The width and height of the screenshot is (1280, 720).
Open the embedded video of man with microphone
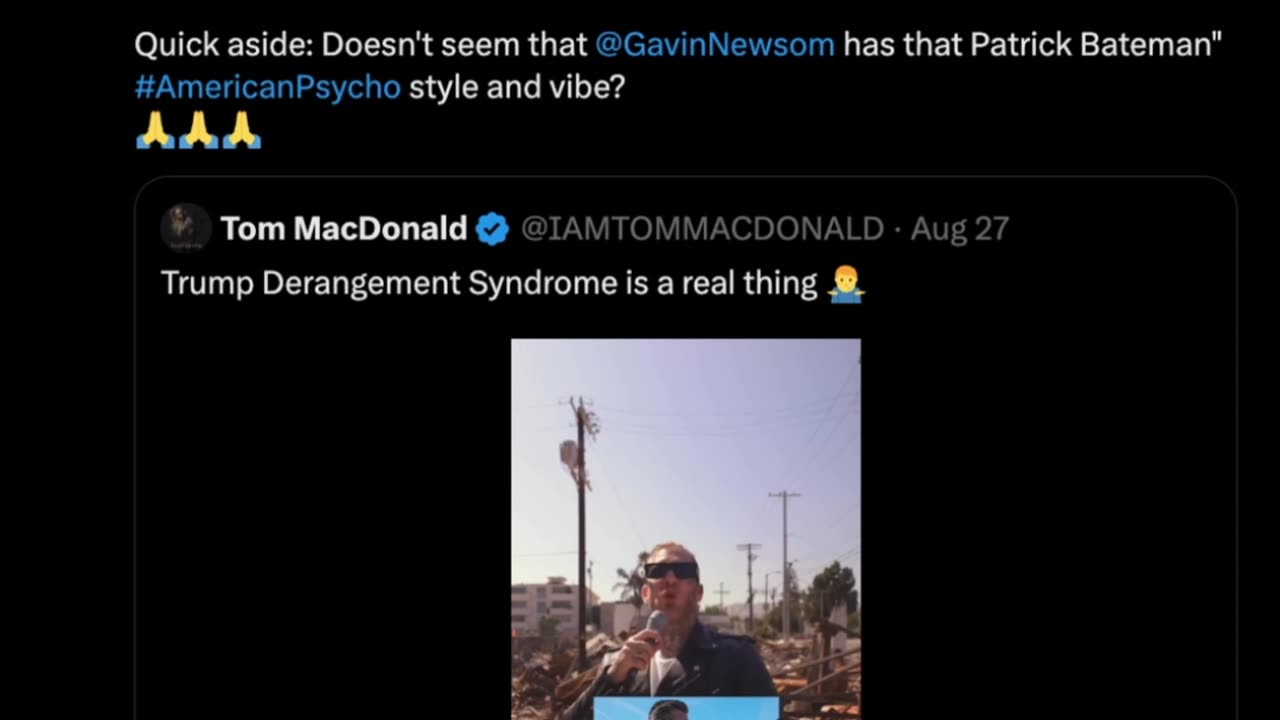coord(685,529)
